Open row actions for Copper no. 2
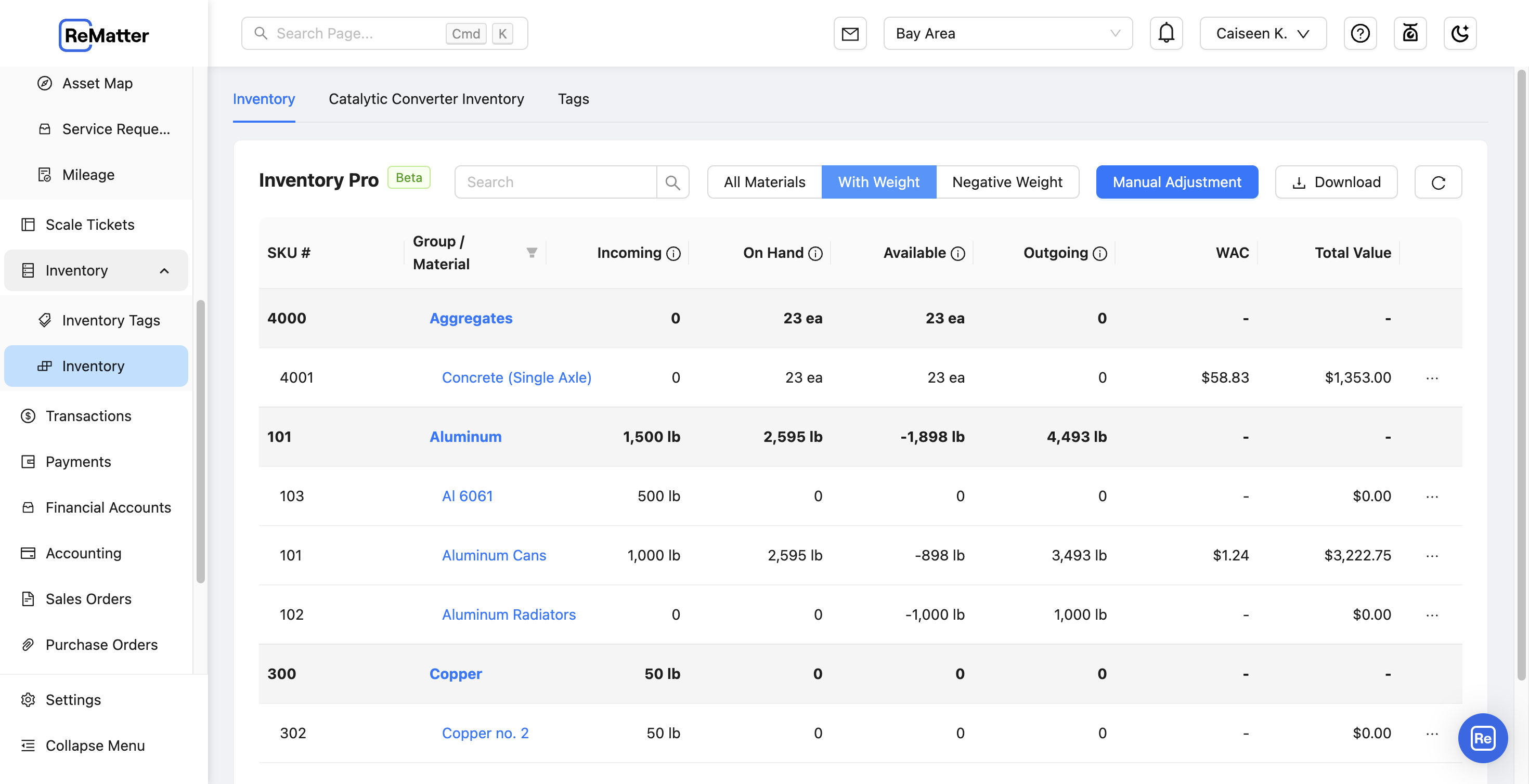Image resolution: width=1529 pixels, height=784 pixels. (x=1432, y=734)
